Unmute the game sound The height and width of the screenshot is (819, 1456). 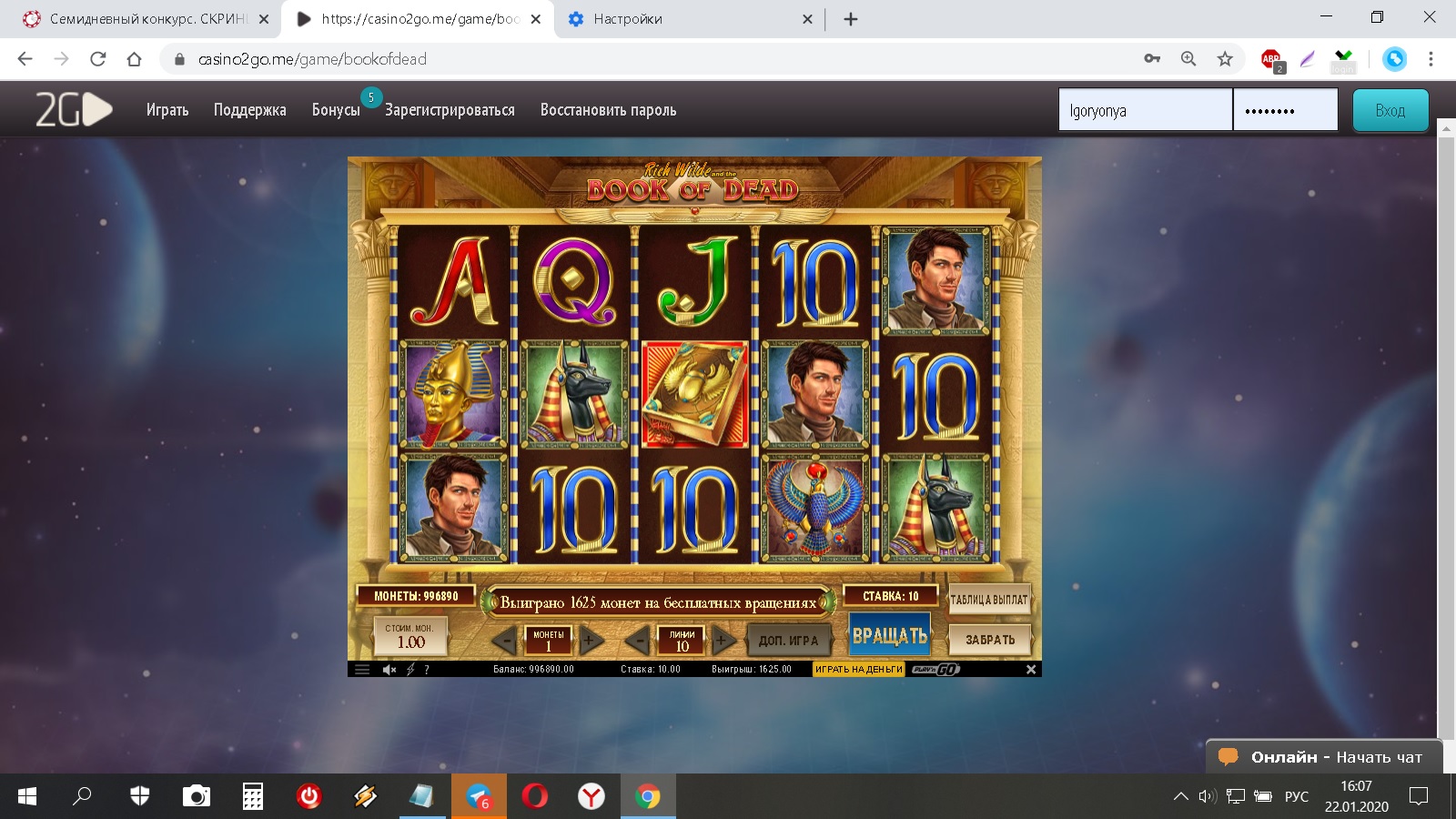[389, 669]
